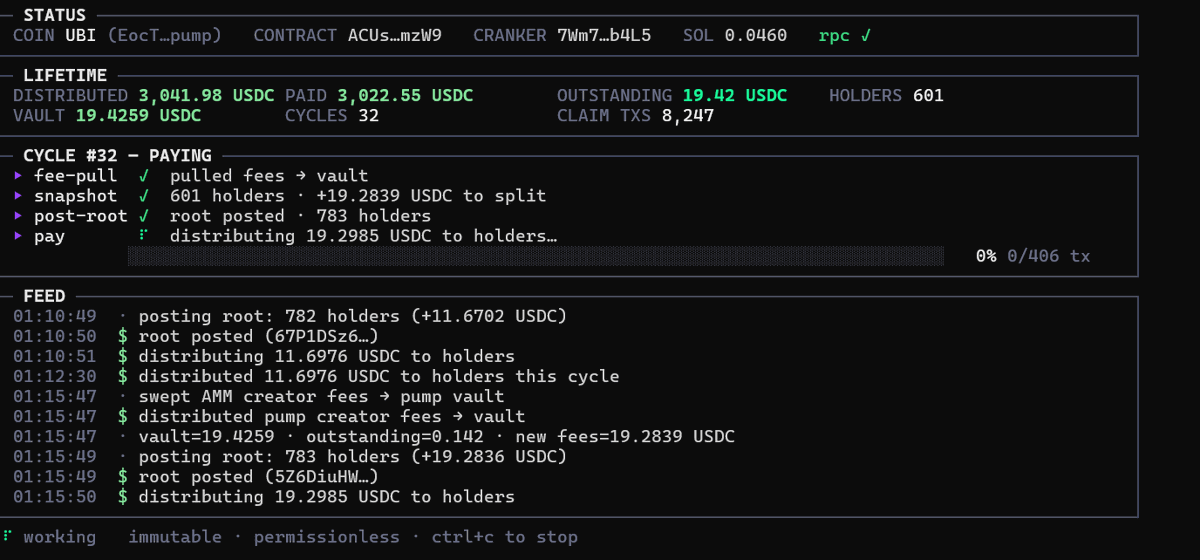
Task: Click feed line 'distributing 19.2985 USDC to holders'
Action: (x=327, y=496)
